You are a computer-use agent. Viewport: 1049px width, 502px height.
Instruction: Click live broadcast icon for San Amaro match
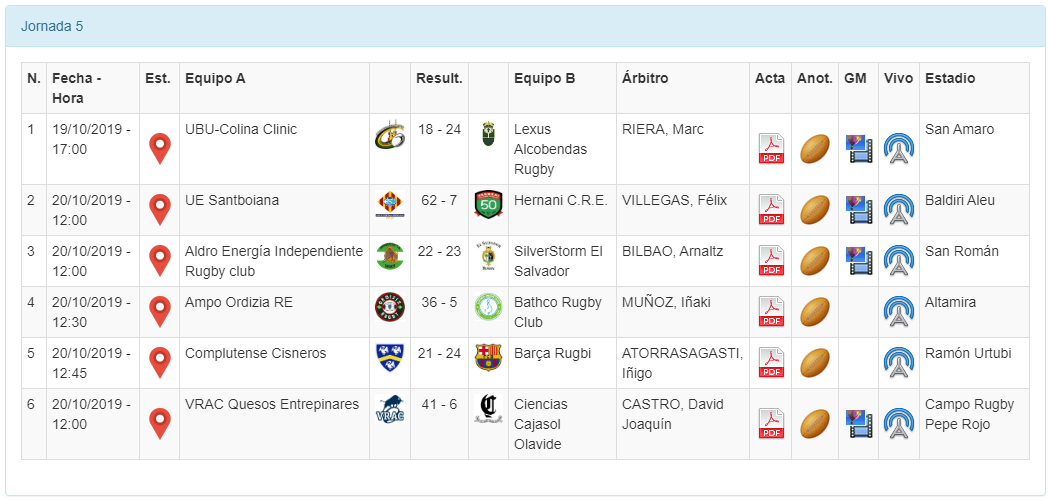[898, 149]
